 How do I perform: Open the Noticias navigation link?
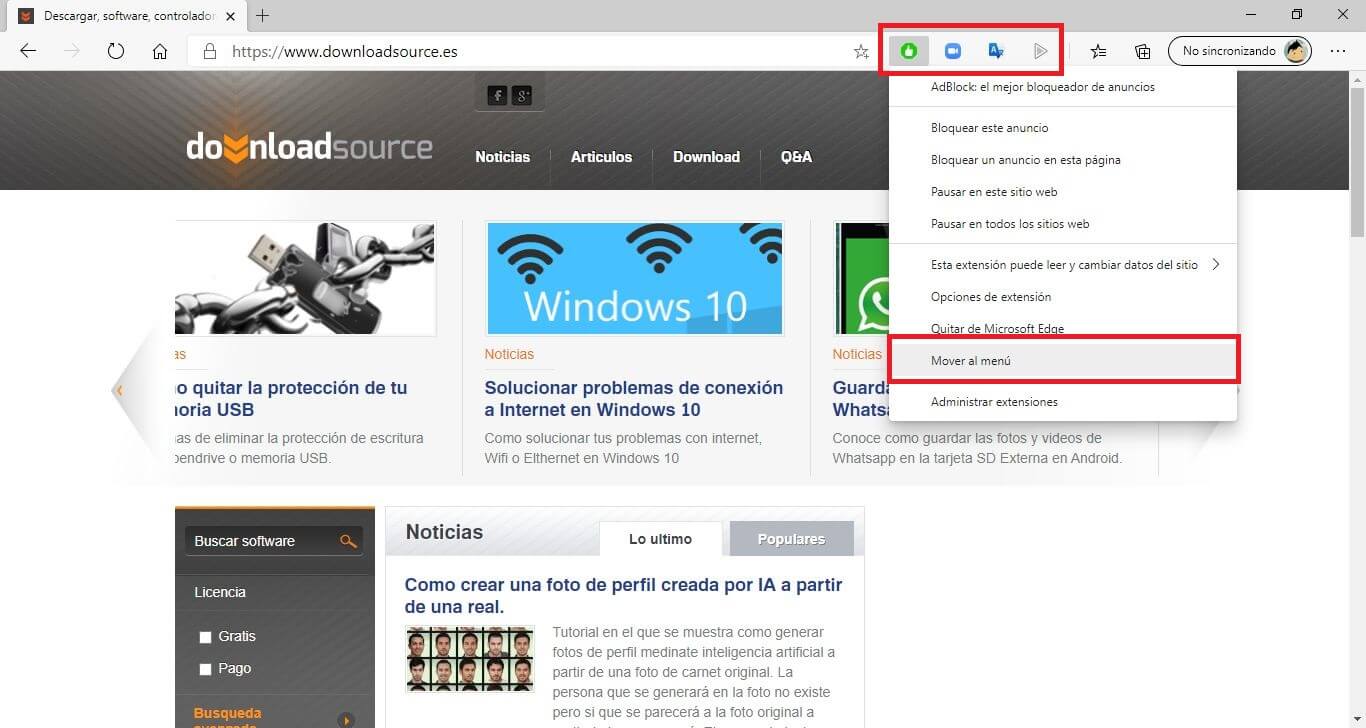(503, 157)
